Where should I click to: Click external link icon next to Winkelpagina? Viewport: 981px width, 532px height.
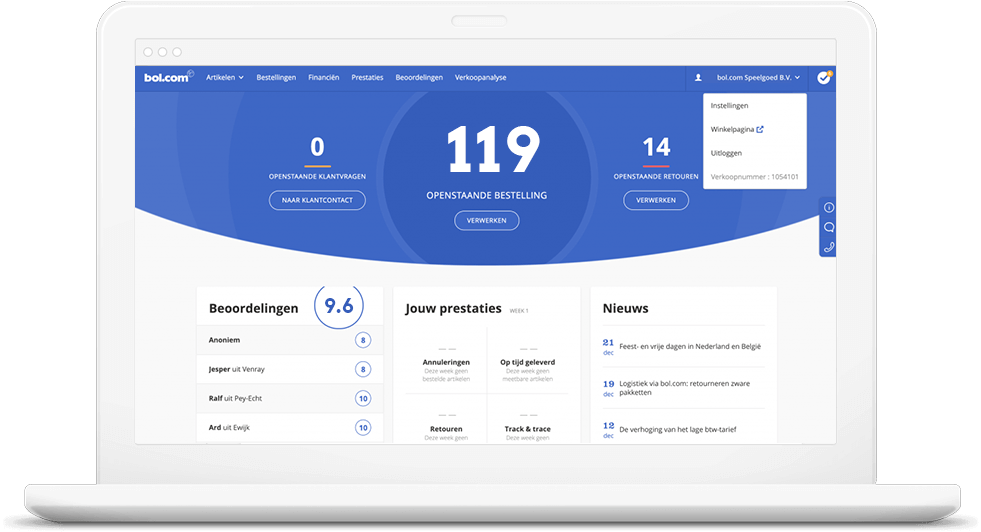coord(760,130)
